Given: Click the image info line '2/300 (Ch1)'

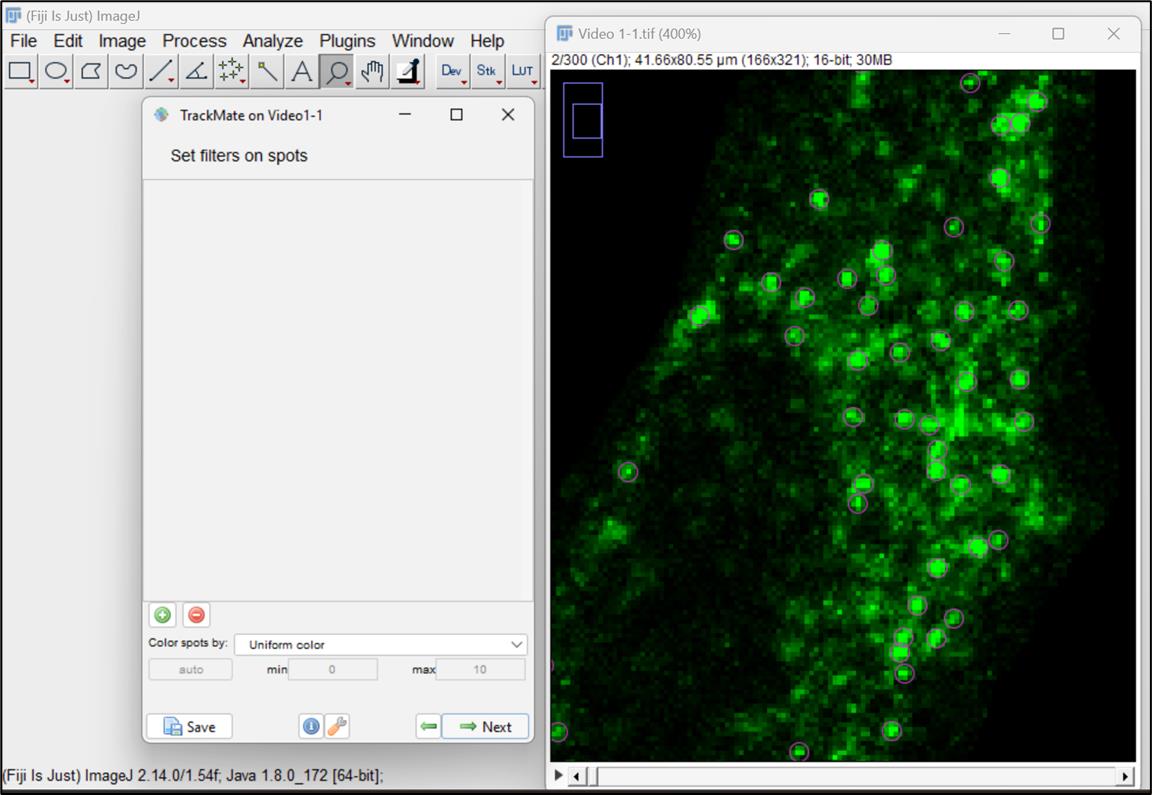Looking at the screenshot, I should (721, 60).
